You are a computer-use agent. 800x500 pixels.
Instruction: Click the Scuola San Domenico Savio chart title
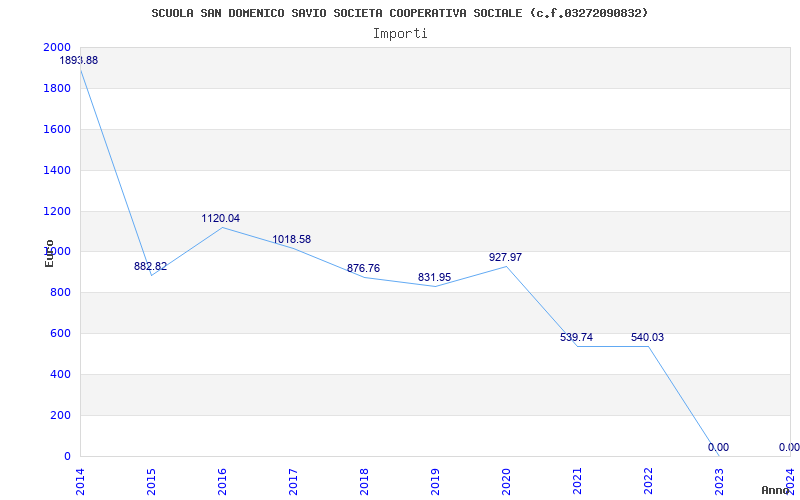400,13
